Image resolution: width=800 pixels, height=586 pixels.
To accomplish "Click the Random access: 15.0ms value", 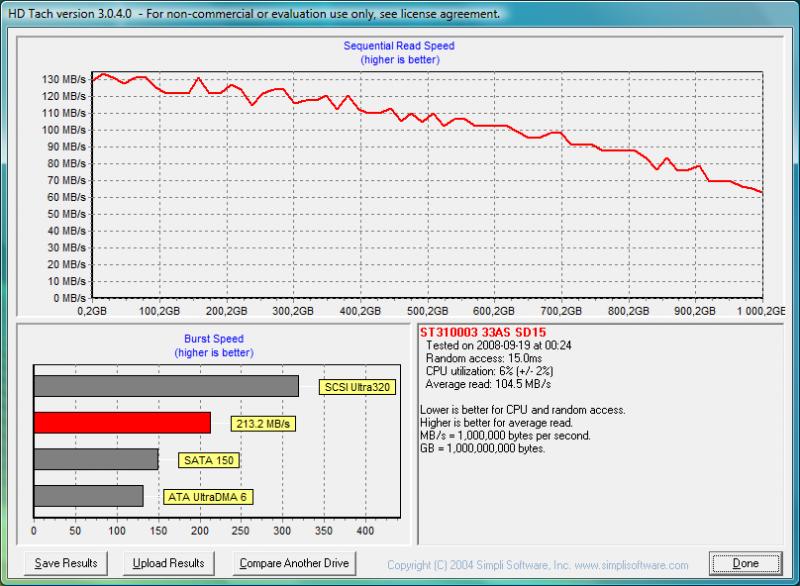I will [484, 358].
